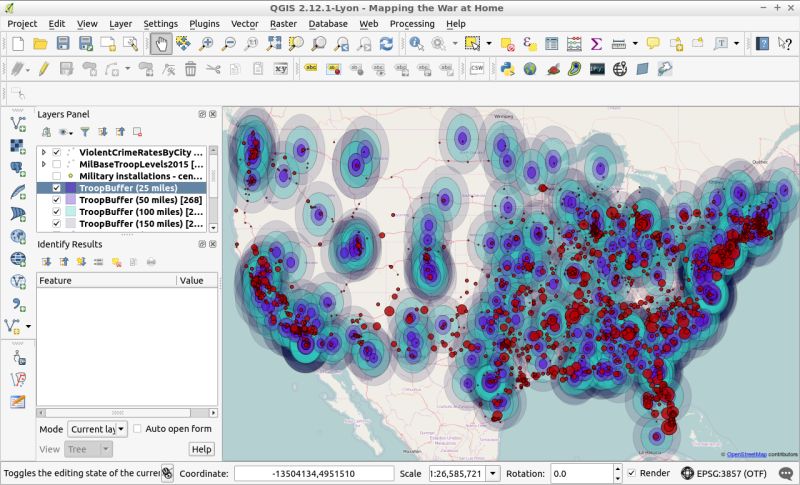Screen dimensions: 800x485
Task: Click the Map Tips speech bubble icon
Action: tap(653, 43)
